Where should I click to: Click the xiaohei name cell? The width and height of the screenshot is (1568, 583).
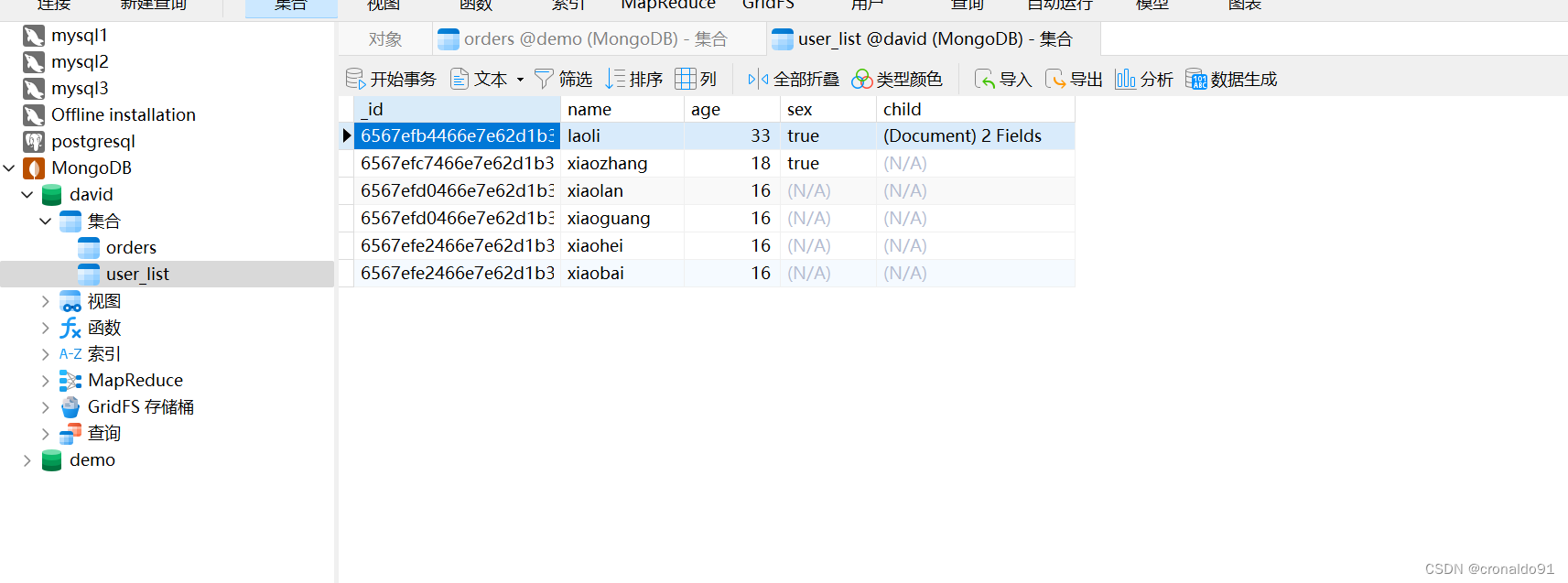622,246
